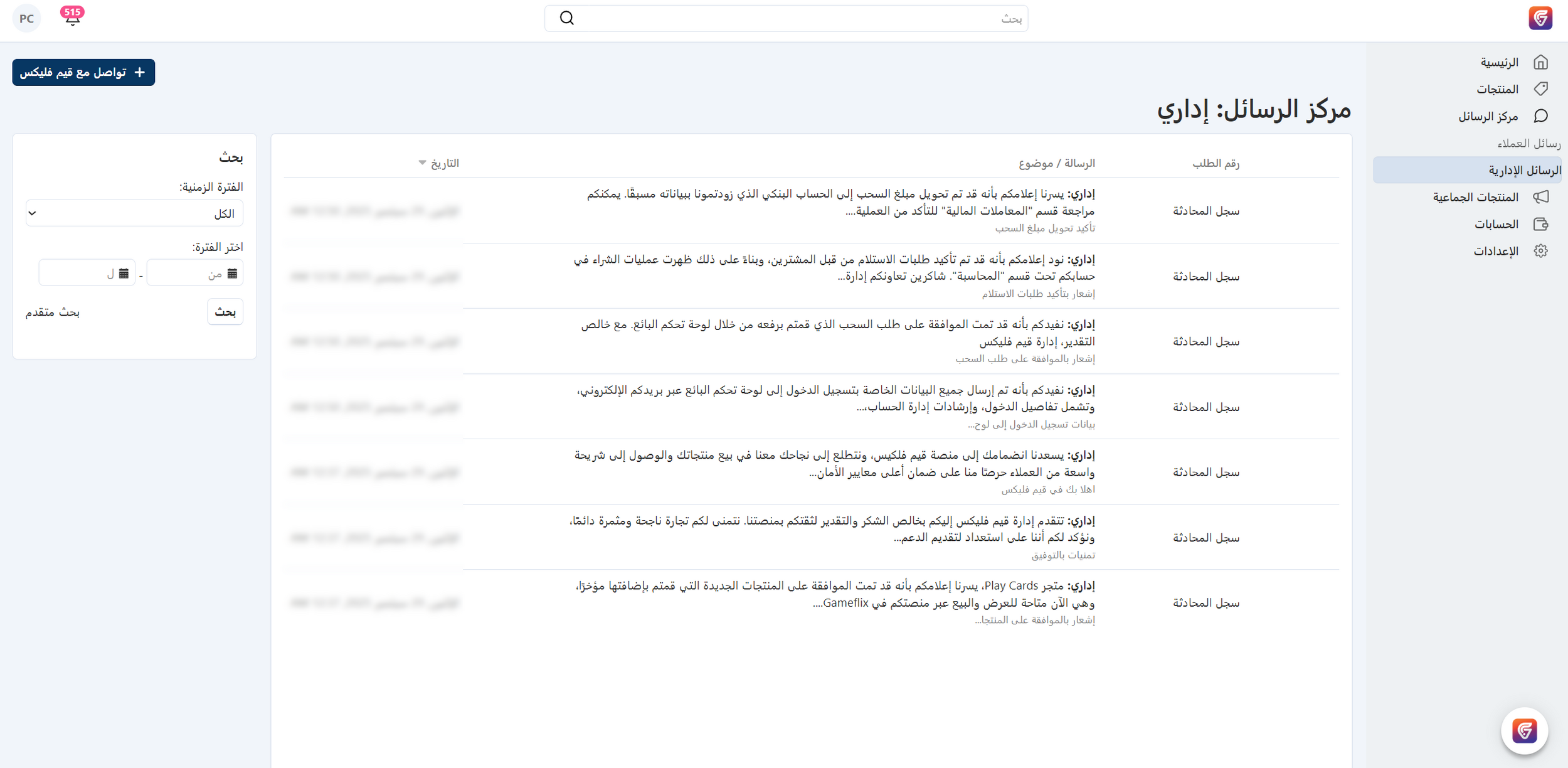This screenshot has height=768, width=1568.
Task: Open the من start date picker
Action: click(194, 274)
